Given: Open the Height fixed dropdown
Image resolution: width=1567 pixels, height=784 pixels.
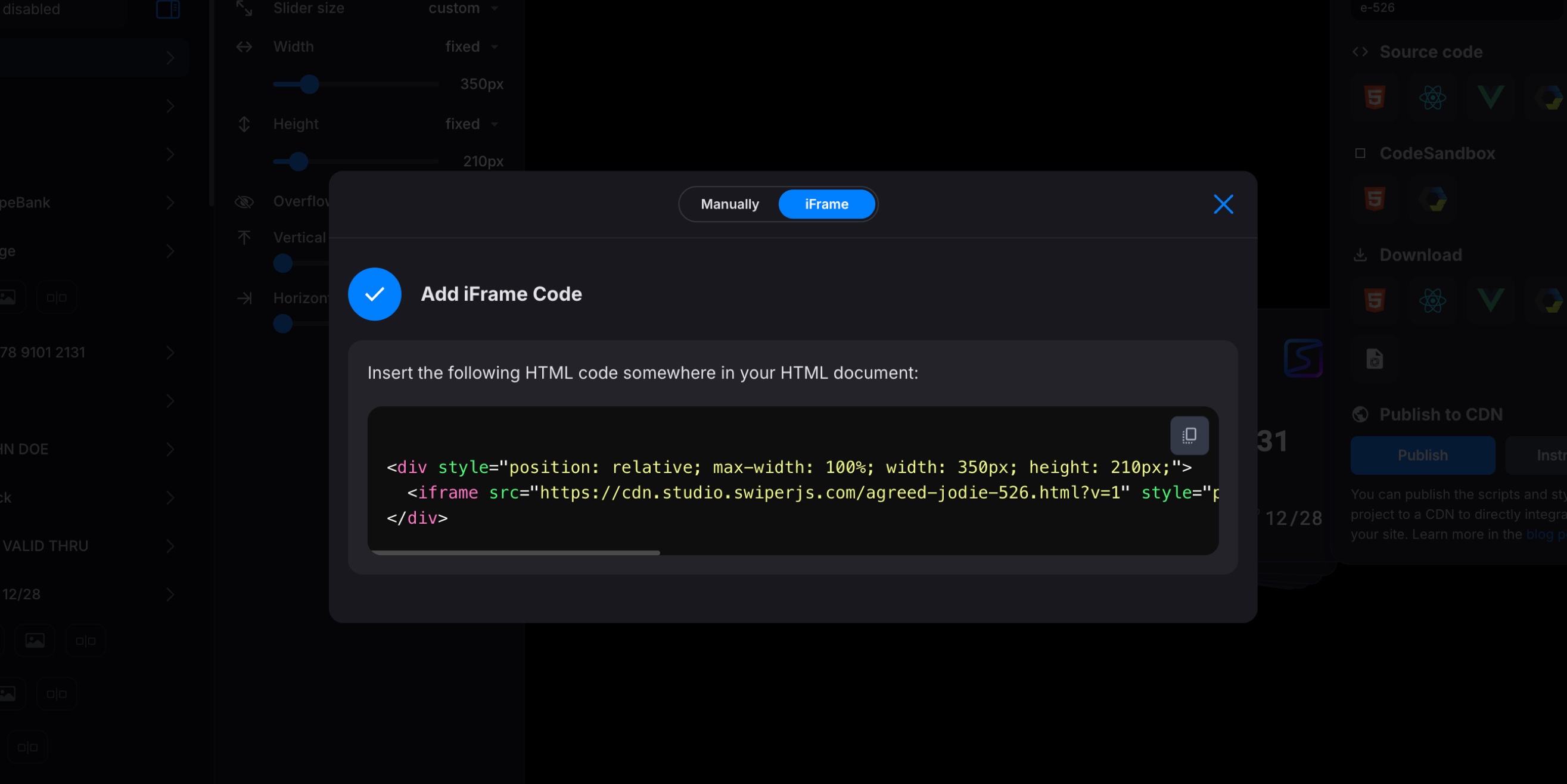Looking at the screenshot, I should (x=471, y=124).
